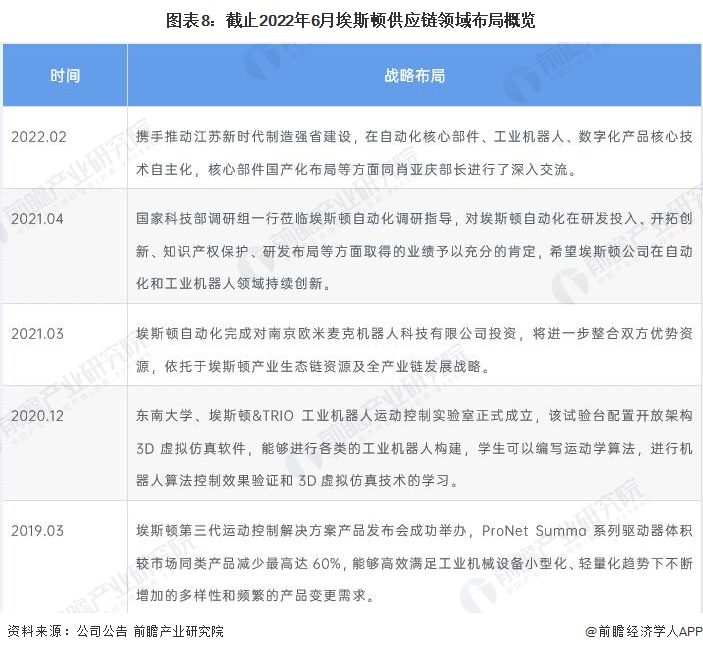Click the @前瞻经济学人APP credit
This screenshot has width=703, height=652.
pos(644,631)
